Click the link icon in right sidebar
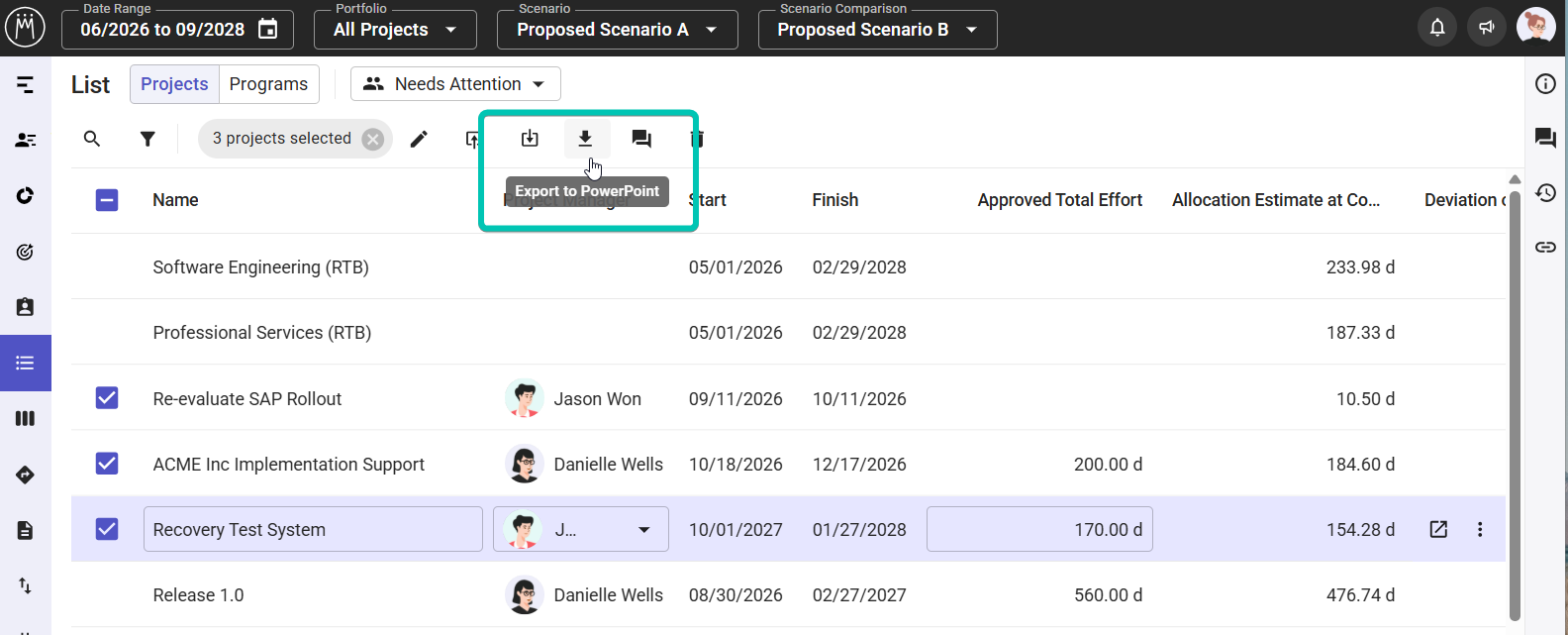 pyautogui.click(x=1545, y=247)
